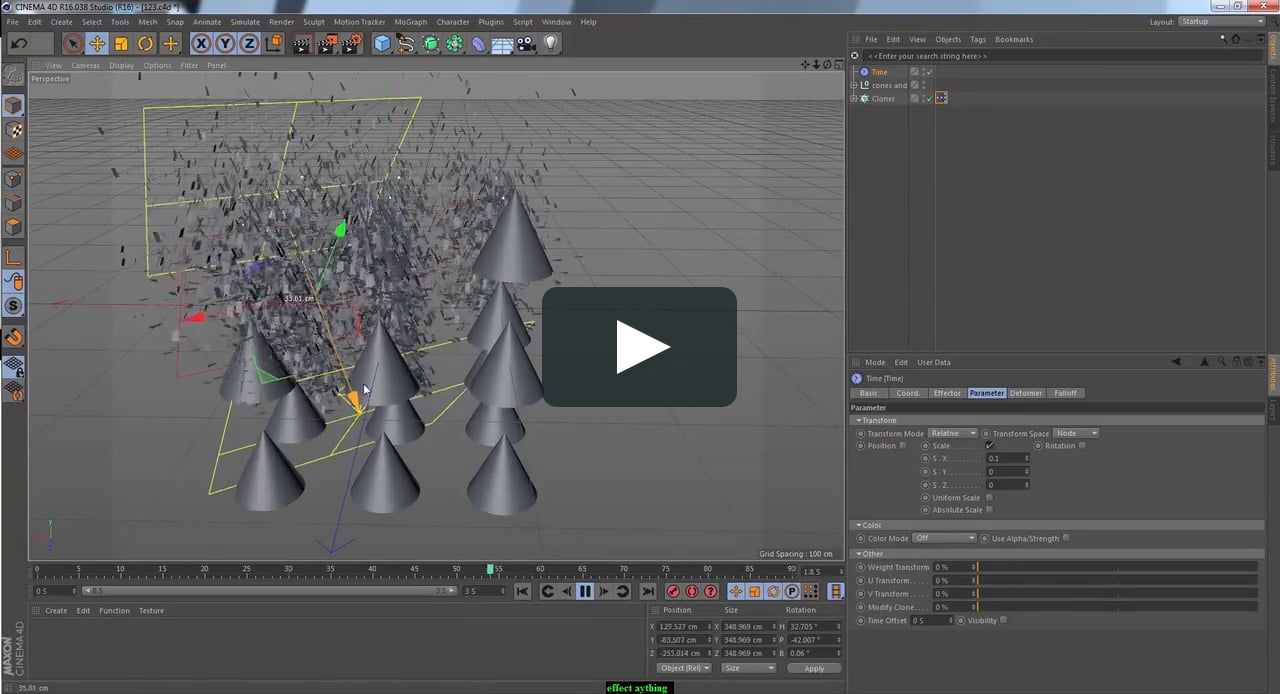The height and width of the screenshot is (694, 1280).
Task: Open the deformer (Bend) objects icon
Action: (x=479, y=43)
